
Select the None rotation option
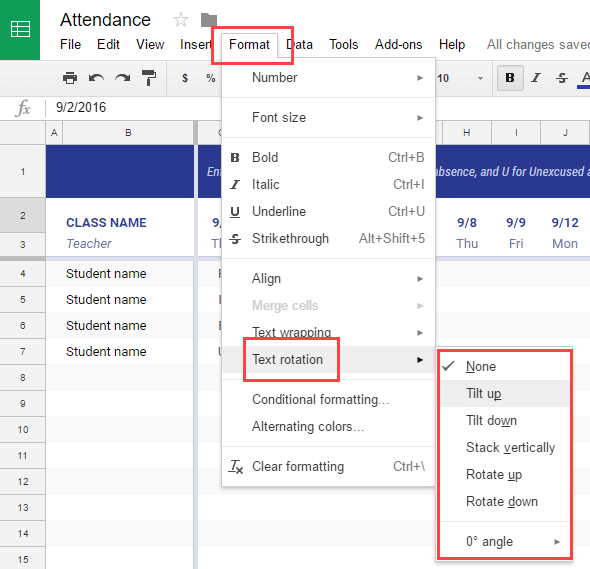[x=505, y=366]
